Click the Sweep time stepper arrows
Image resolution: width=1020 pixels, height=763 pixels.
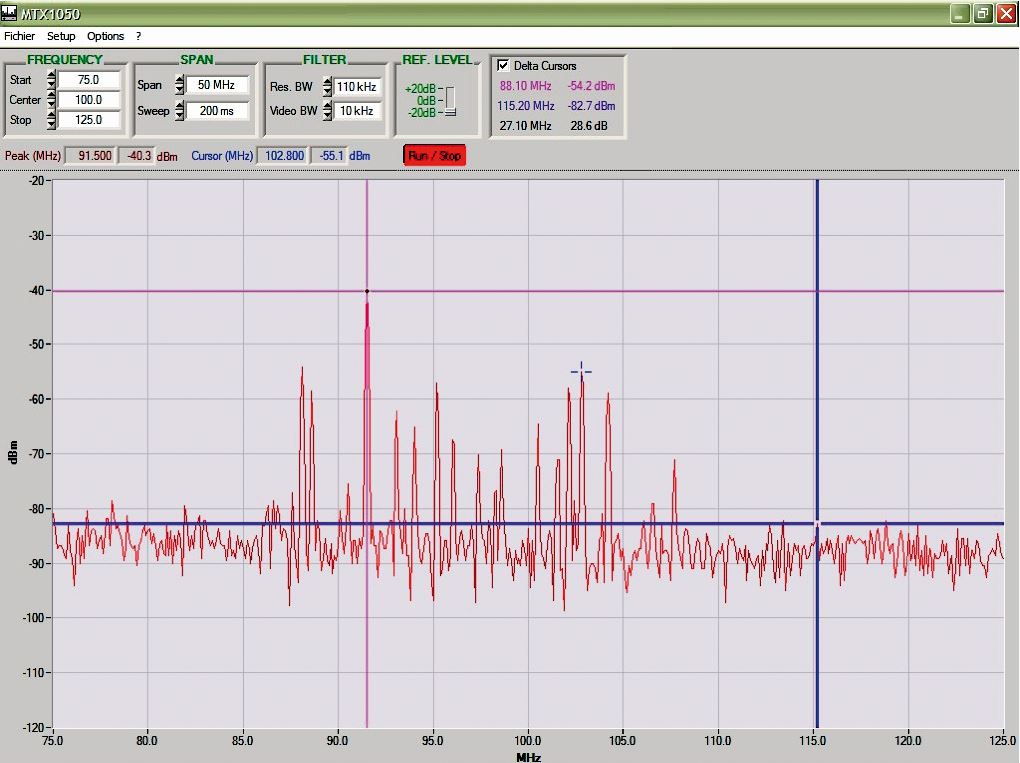coord(178,111)
